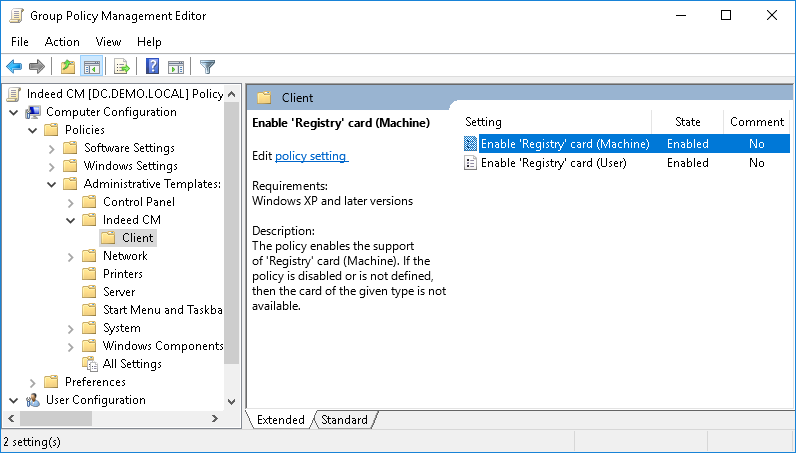Open the Action menu
Screen dimensions: 796x453
(62, 42)
